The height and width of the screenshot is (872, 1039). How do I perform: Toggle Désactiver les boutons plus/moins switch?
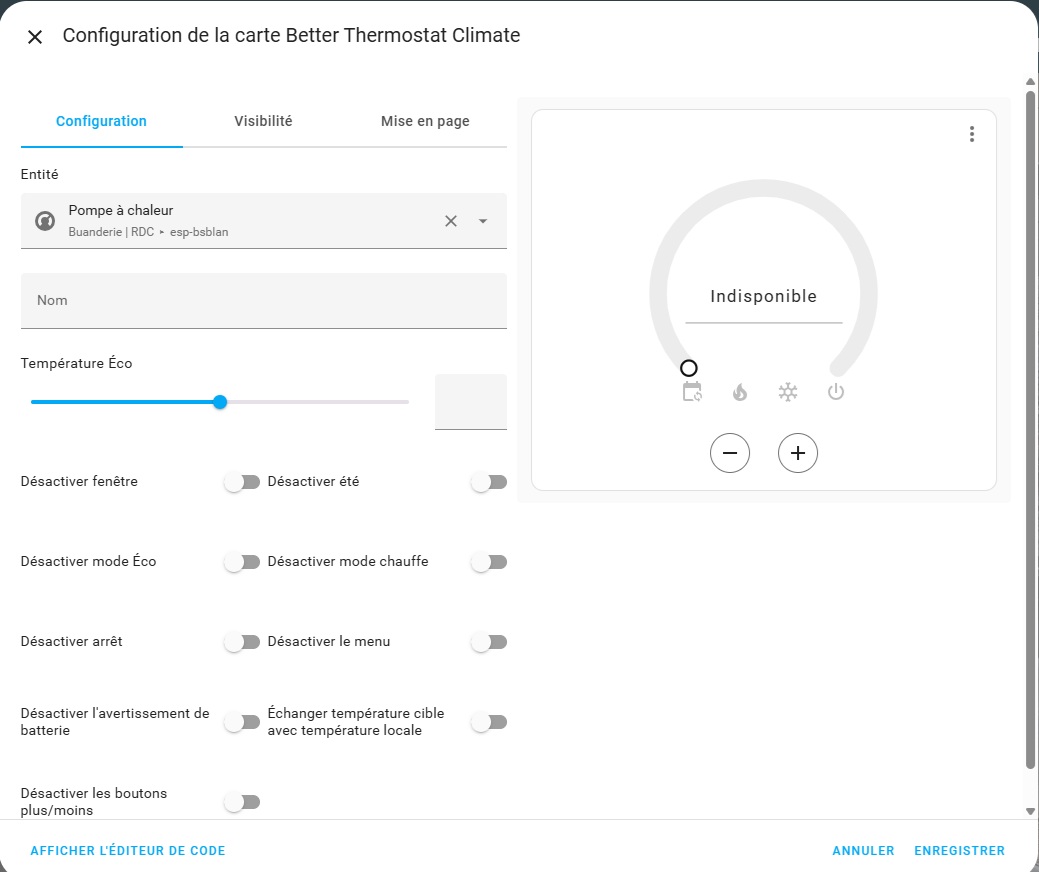tap(242, 802)
